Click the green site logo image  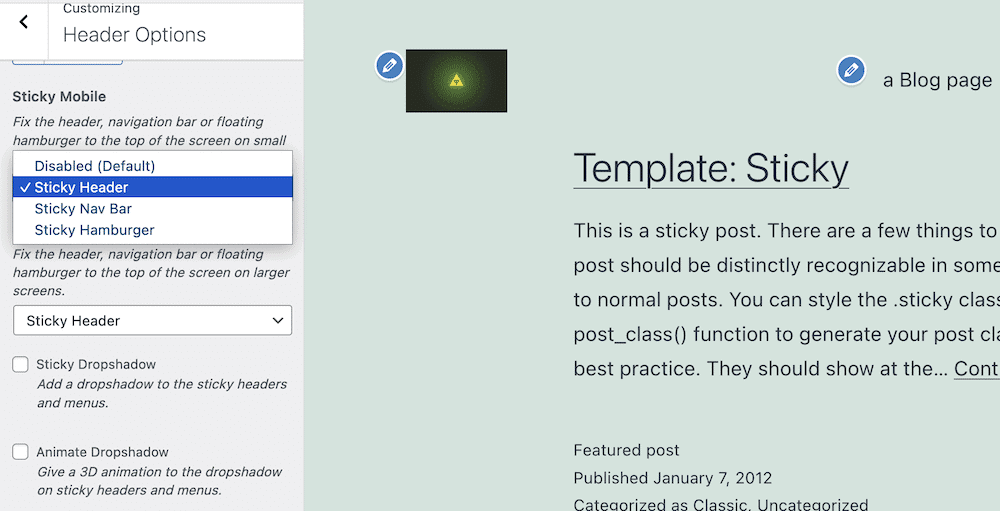(456, 81)
